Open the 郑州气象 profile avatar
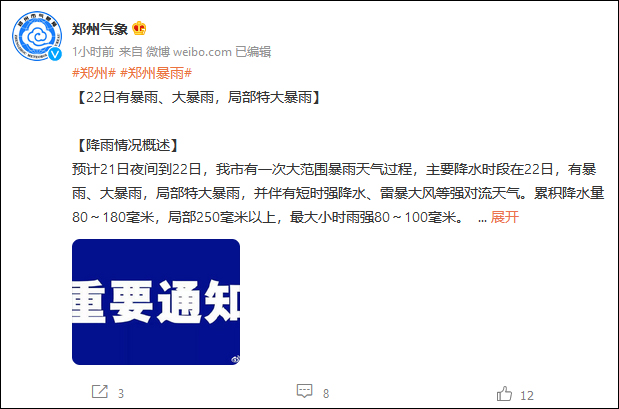The height and width of the screenshot is (409, 619). click(37, 36)
